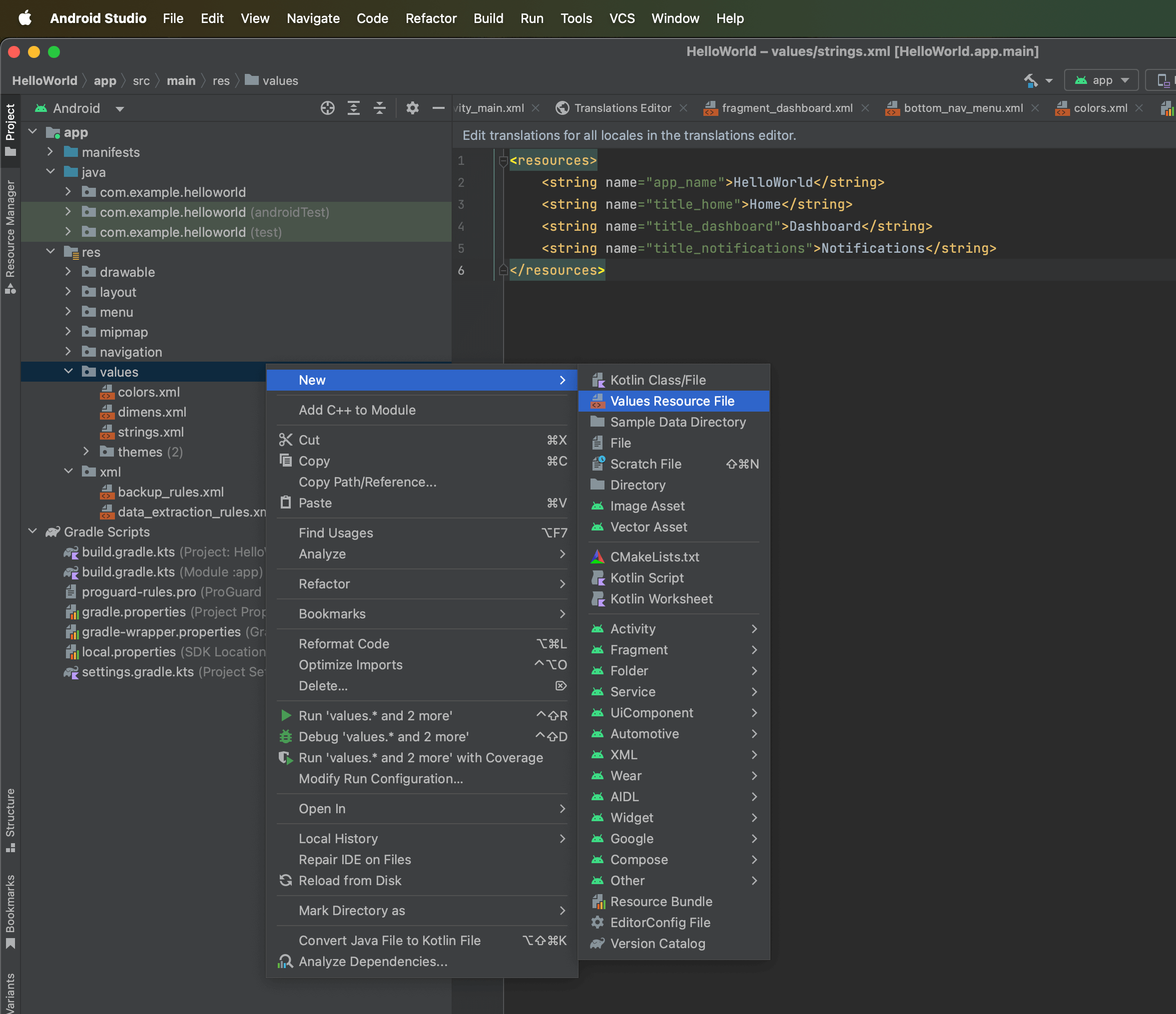Select Values Resource File in submenu
This screenshot has width=1176, height=1014.
tap(674, 401)
